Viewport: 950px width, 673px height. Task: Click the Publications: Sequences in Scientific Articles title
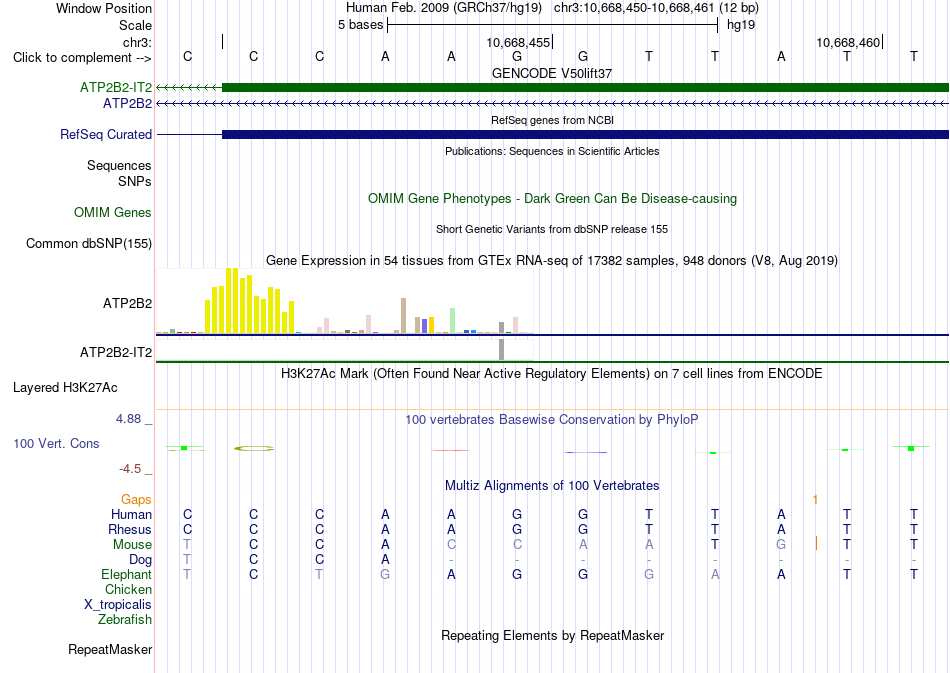pos(552,151)
